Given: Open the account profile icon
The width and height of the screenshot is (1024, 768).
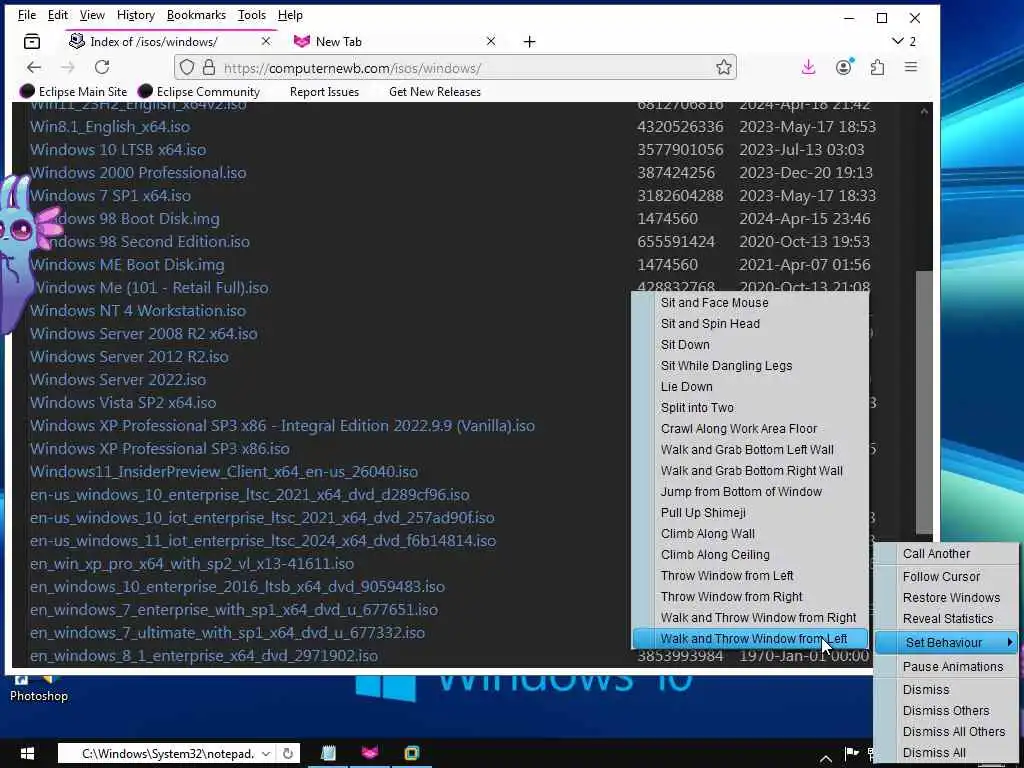Looking at the screenshot, I should (x=844, y=67).
